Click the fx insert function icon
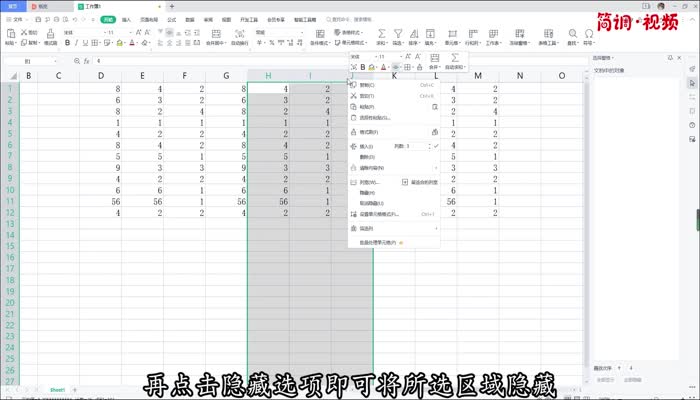 pos(85,61)
